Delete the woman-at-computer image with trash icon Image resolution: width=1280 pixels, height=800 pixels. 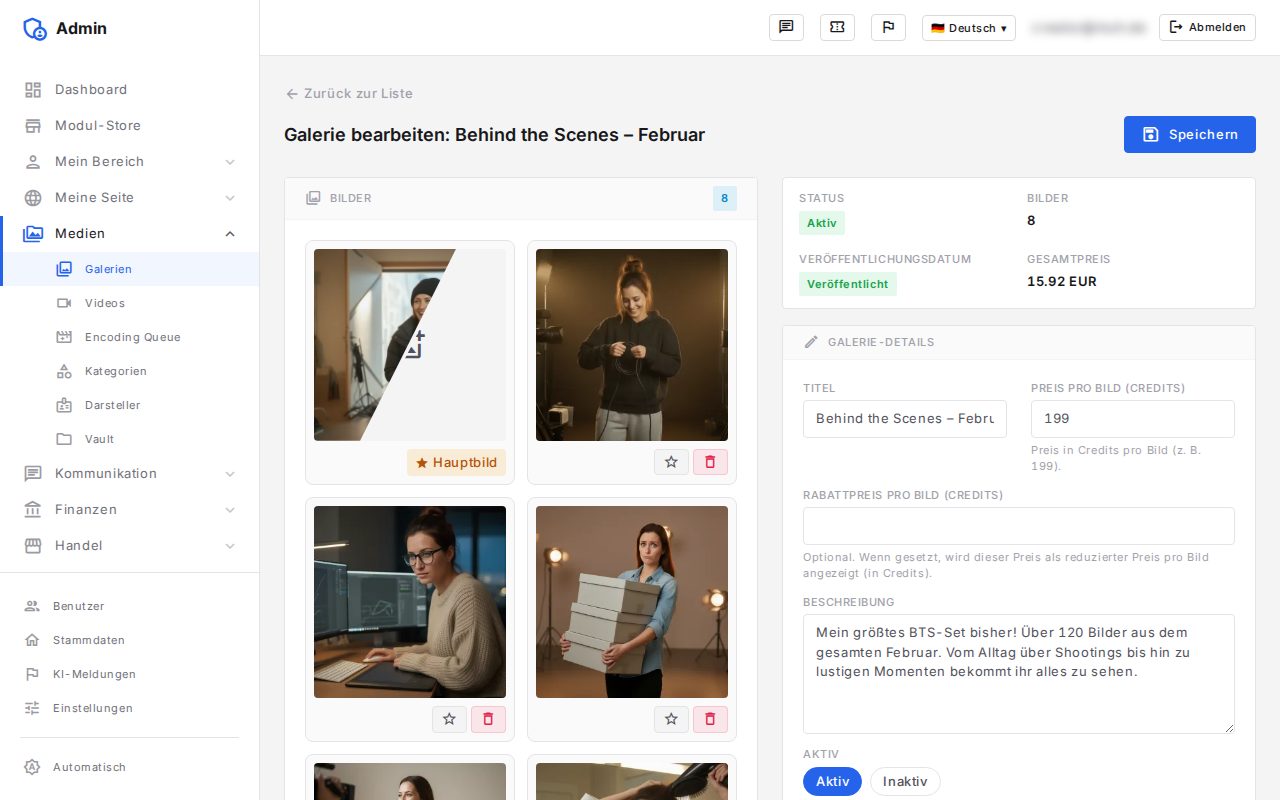pyautogui.click(x=488, y=719)
